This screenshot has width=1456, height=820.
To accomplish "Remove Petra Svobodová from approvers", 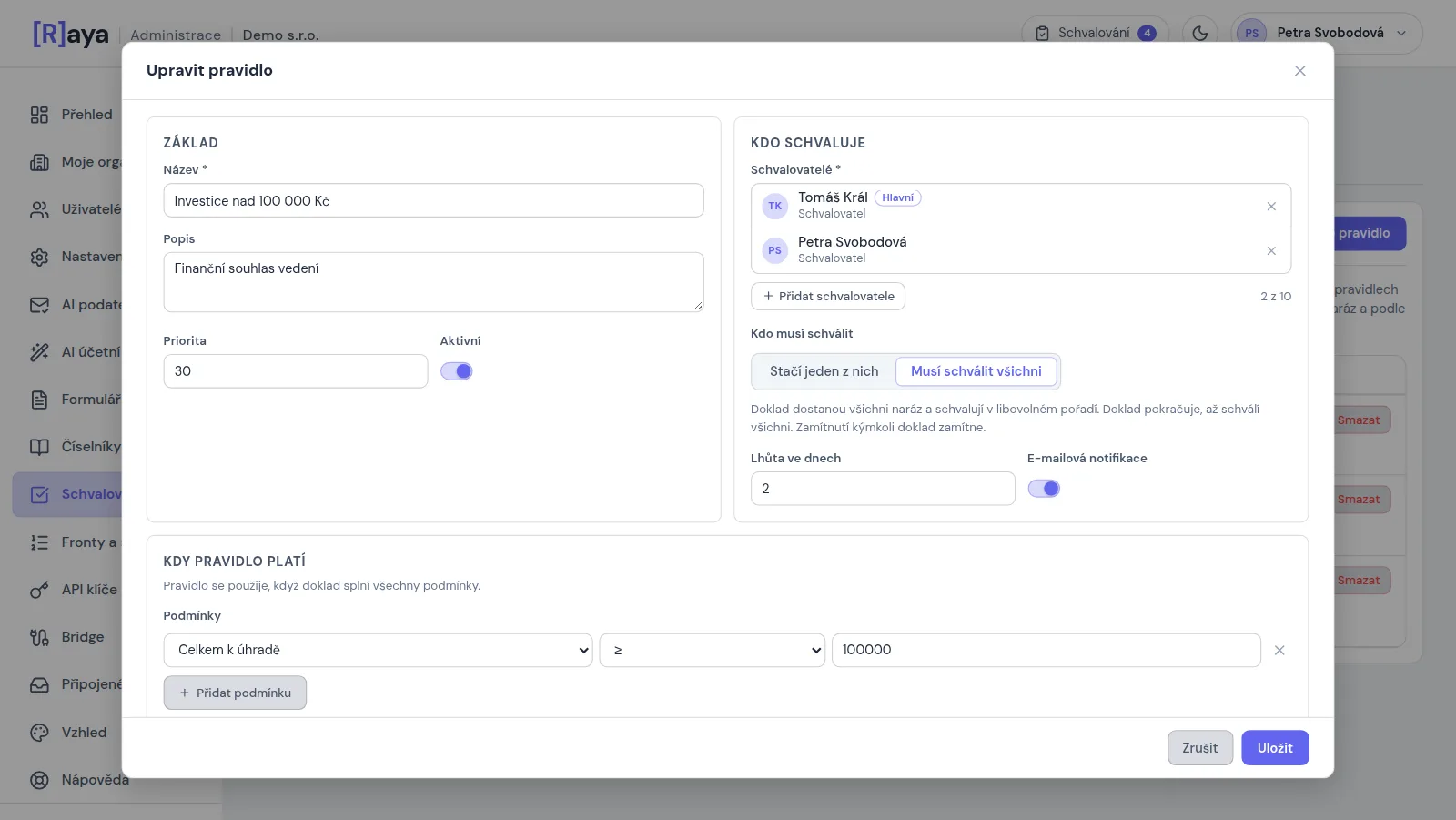I will (1271, 251).
